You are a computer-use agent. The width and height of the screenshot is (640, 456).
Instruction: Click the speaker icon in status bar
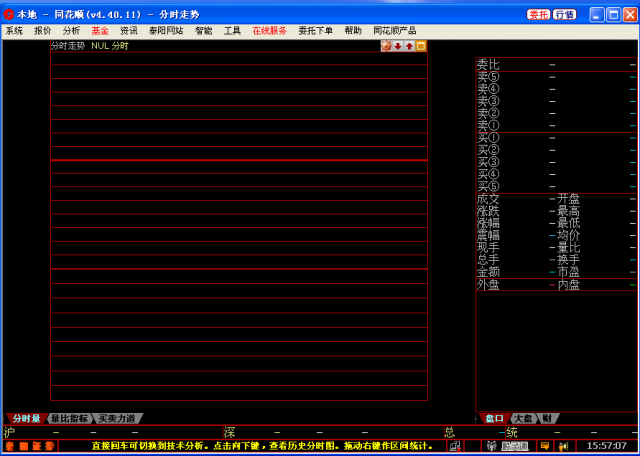(563, 446)
